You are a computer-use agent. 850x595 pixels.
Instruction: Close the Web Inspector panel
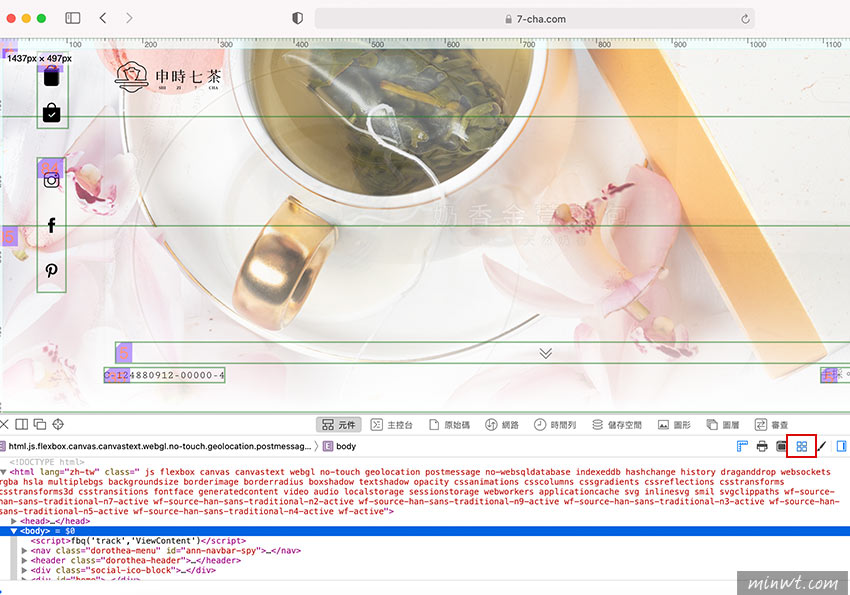pos(4,424)
